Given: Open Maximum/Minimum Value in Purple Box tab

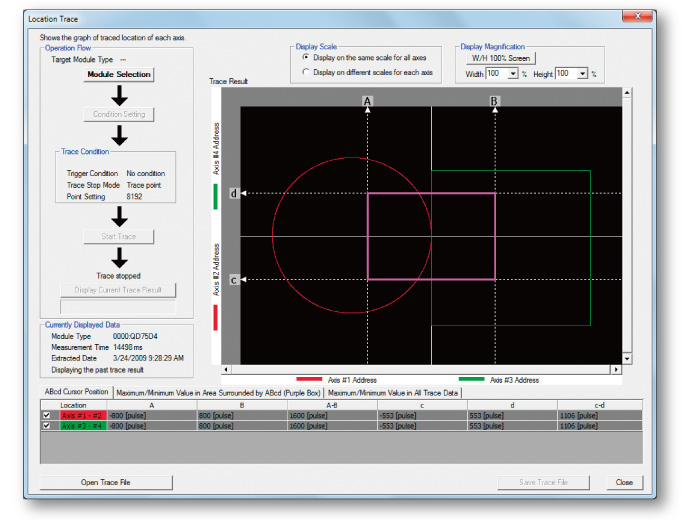Looking at the screenshot, I should (218, 393).
